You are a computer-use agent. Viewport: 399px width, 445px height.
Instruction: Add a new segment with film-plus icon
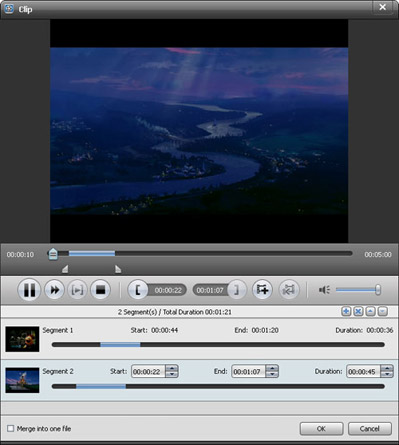[x=262, y=290]
